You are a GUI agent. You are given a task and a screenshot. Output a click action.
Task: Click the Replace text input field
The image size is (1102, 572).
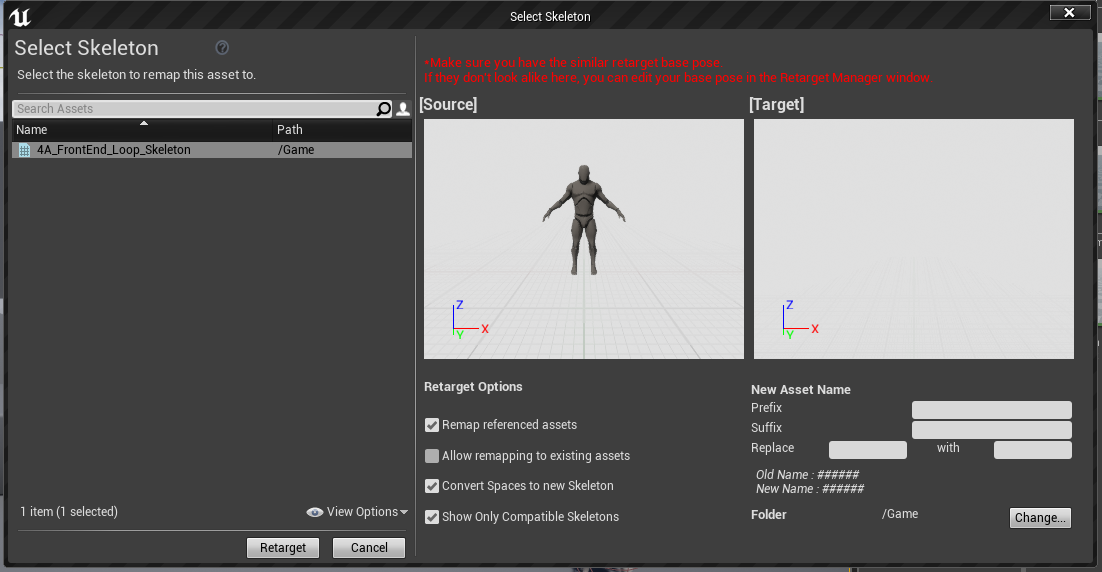(x=868, y=450)
